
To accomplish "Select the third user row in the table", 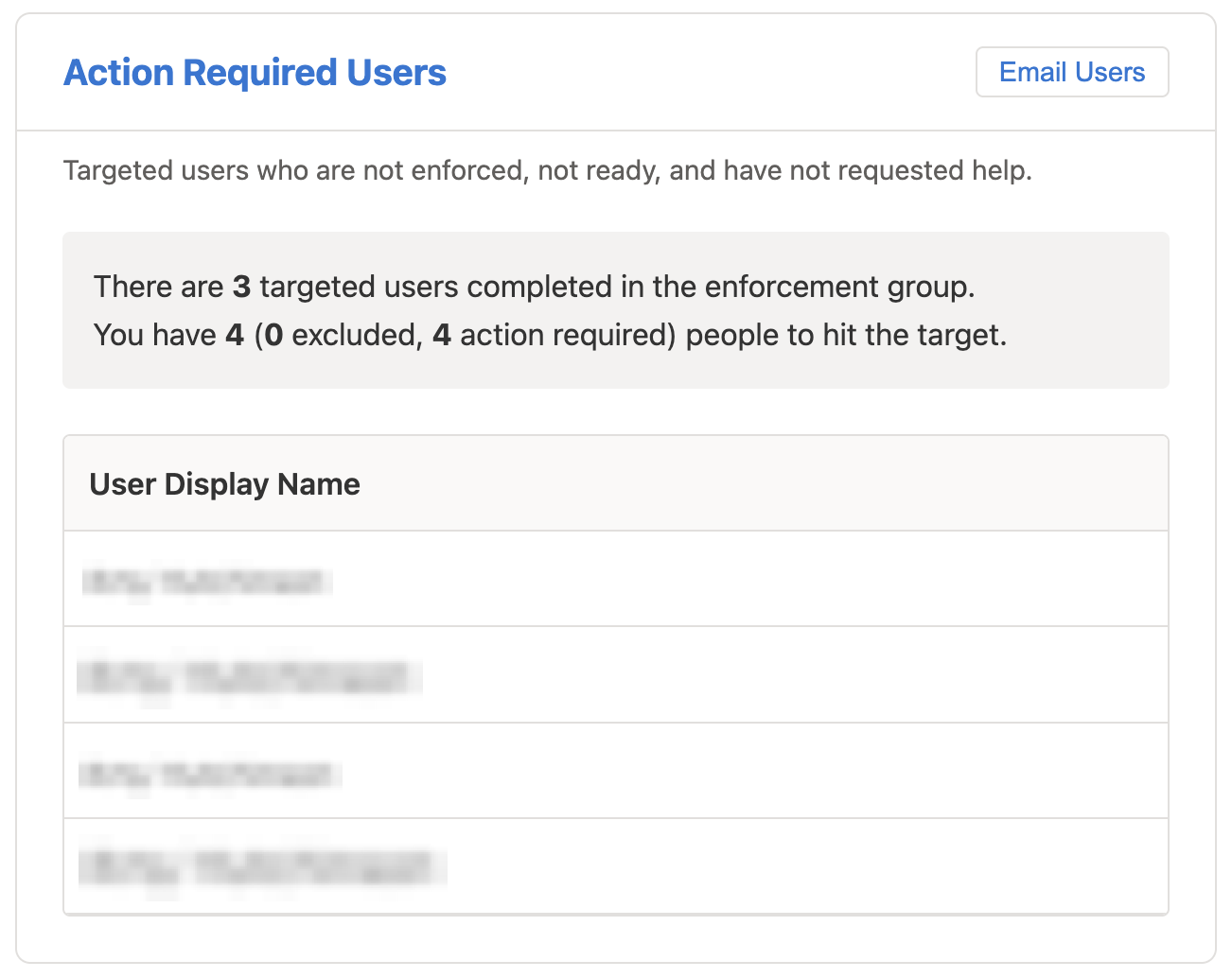I will point(615,770).
